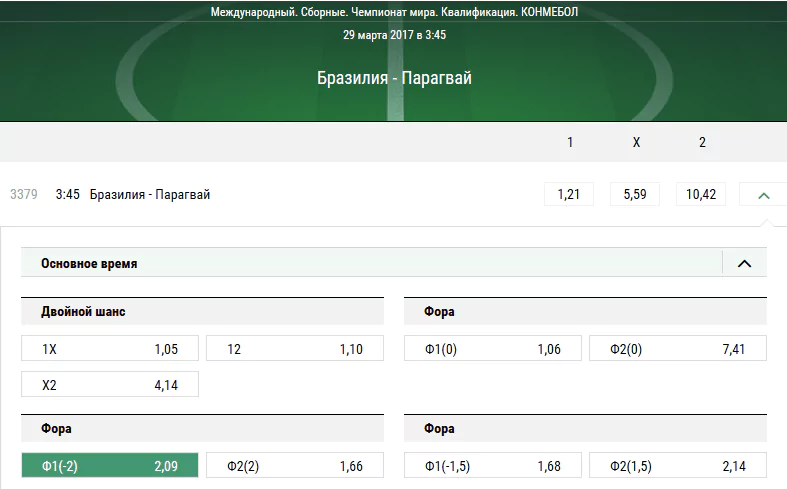Image resolution: width=787 pixels, height=489 pixels.
Task: Select away win odds 10,42
Action: point(701,194)
